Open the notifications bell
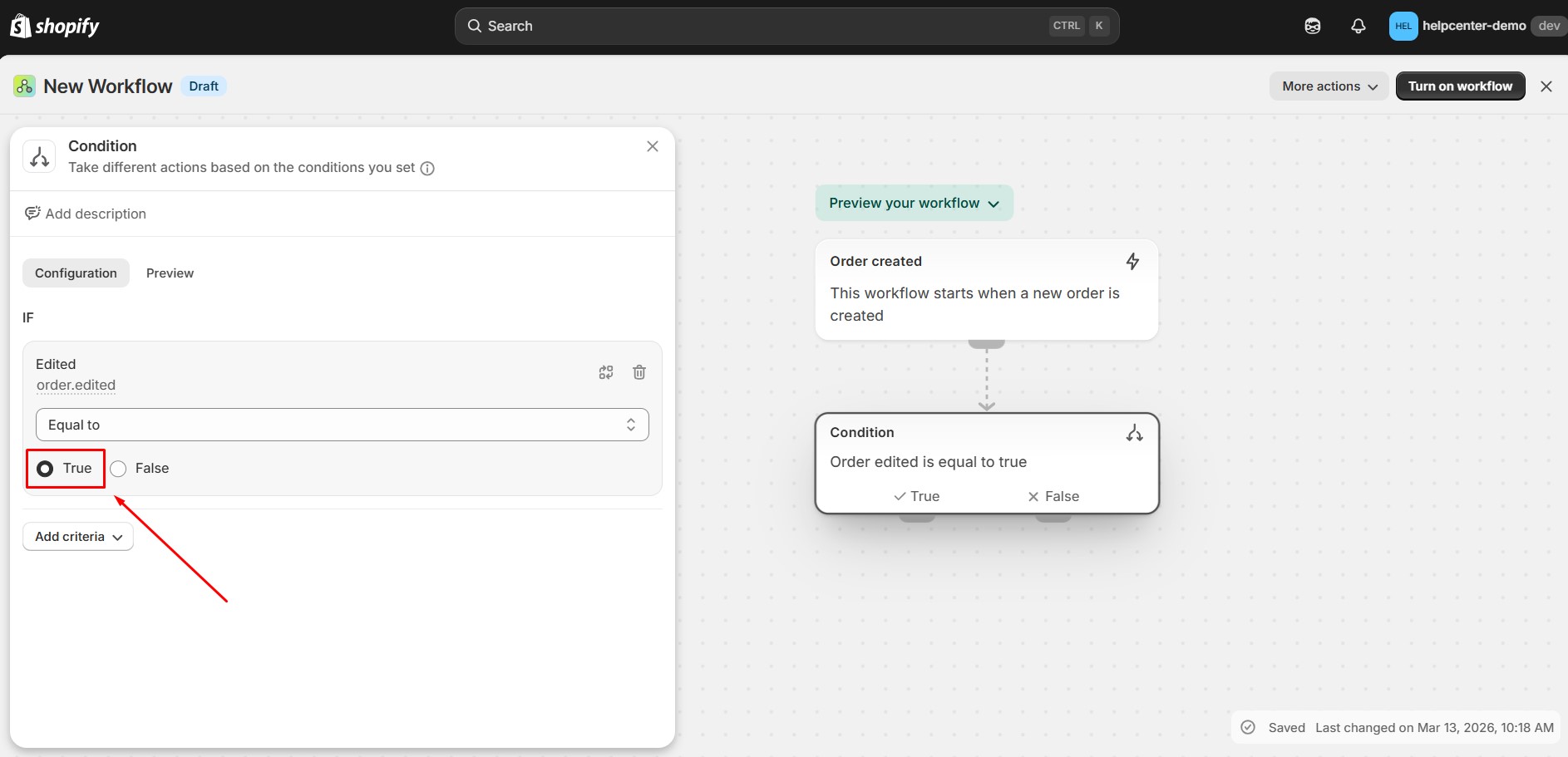The width and height of the screenshot is (1568, 757). click(x=1358, y=26)
